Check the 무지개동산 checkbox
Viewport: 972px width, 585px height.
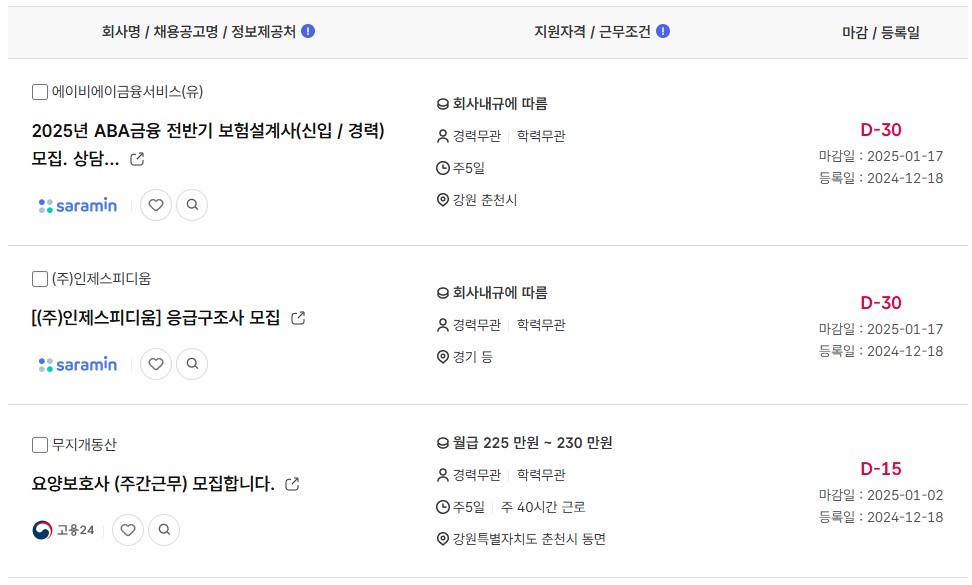click(x=40, y=445)
